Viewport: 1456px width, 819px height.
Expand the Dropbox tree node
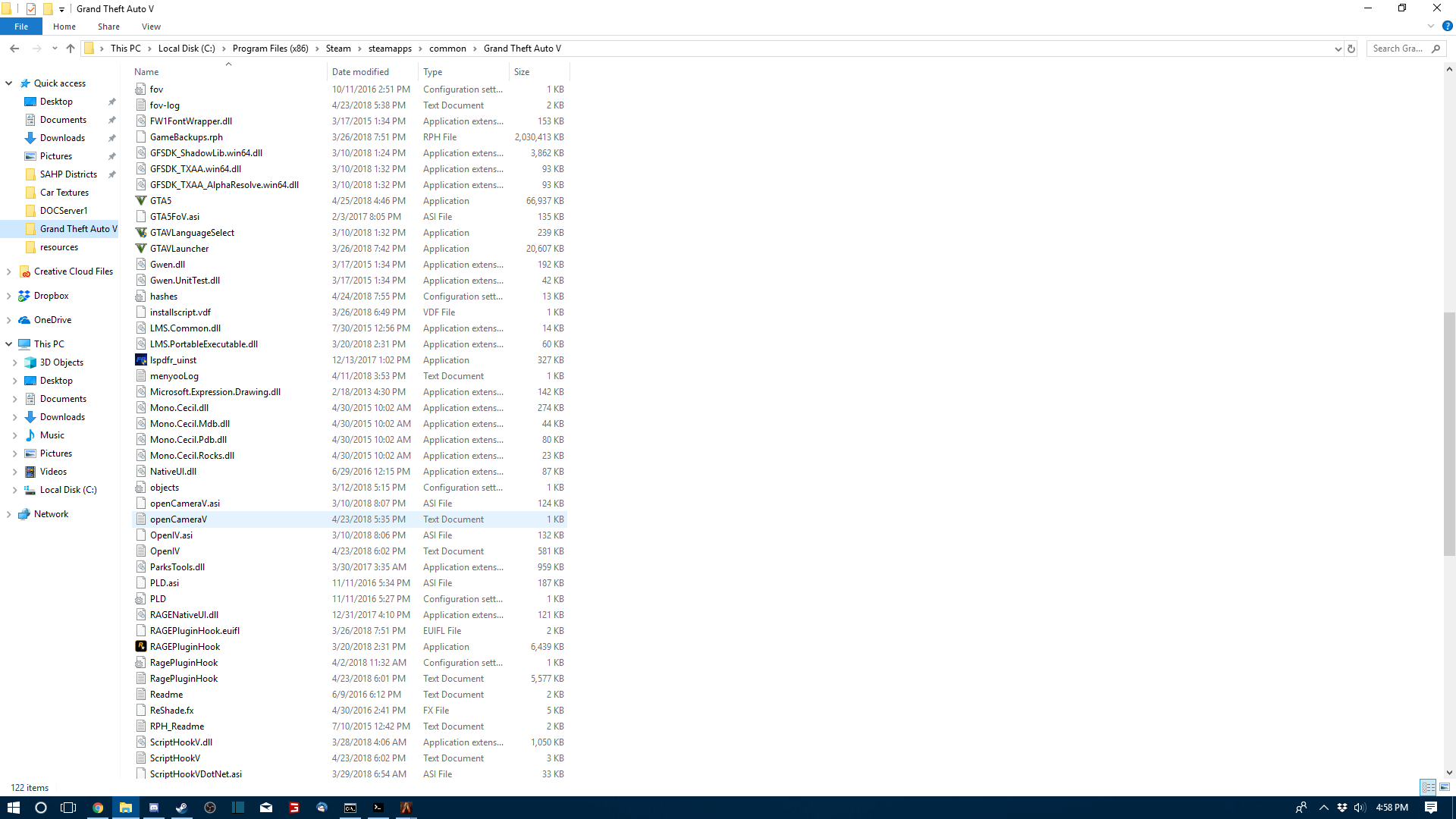9,296
